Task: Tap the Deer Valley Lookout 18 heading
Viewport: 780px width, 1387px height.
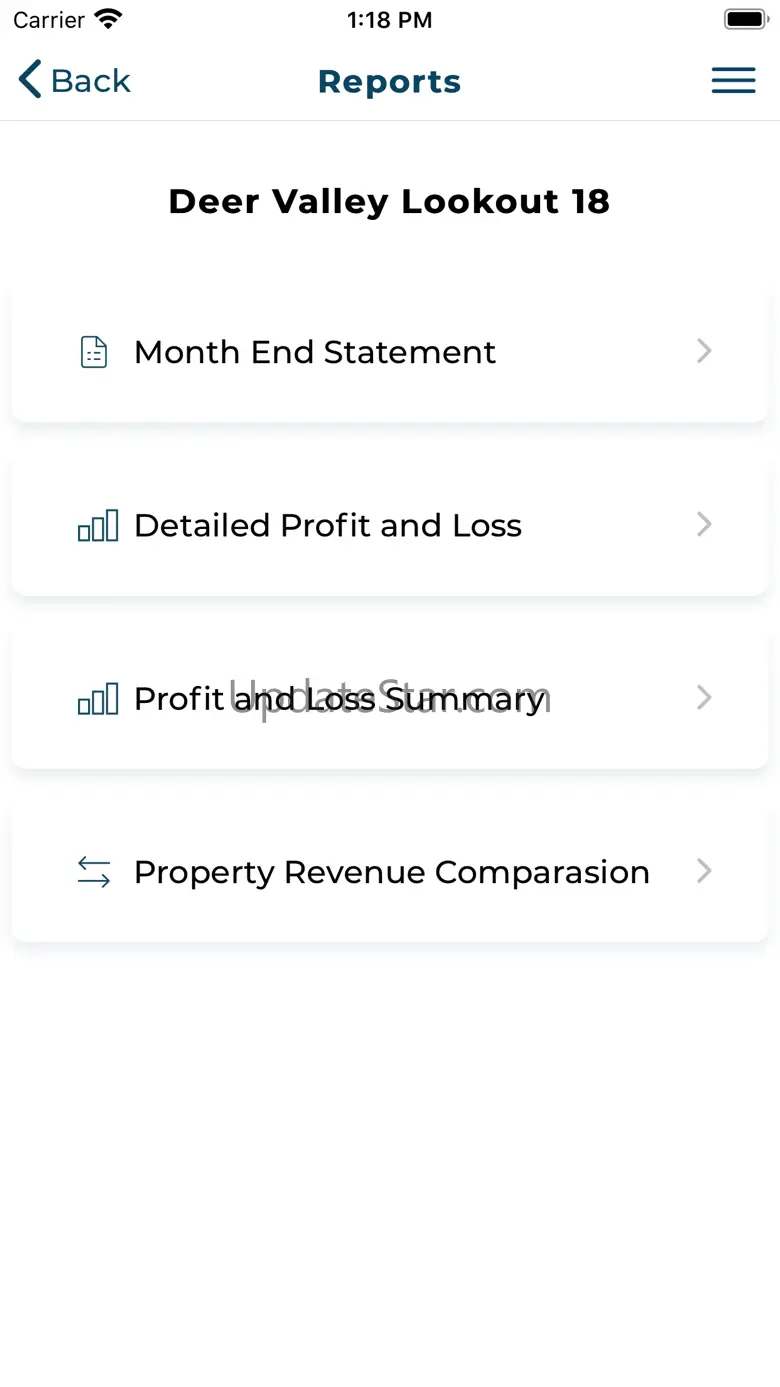Action: coord(389,201)
